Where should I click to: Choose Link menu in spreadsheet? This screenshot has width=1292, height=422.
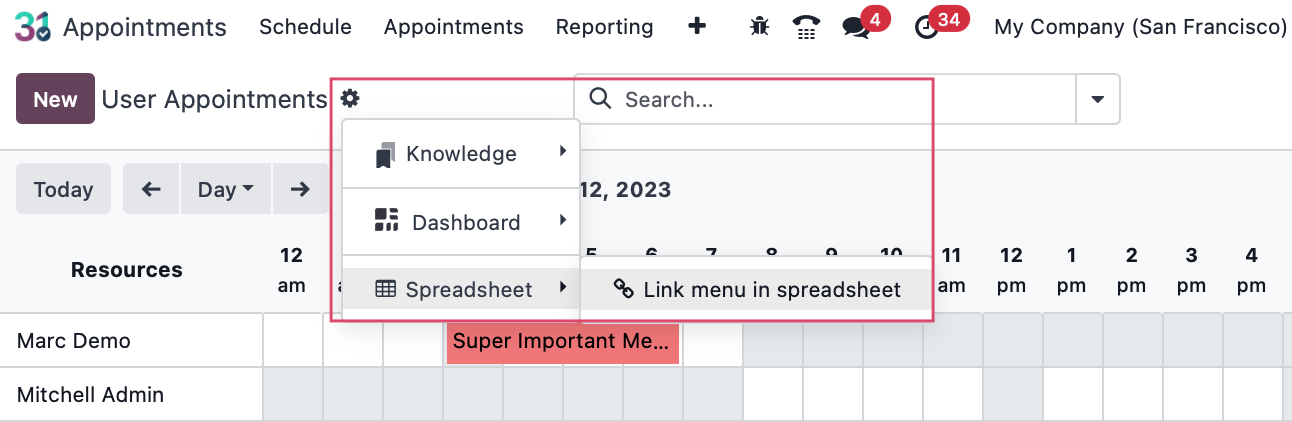tap(757, 290)
